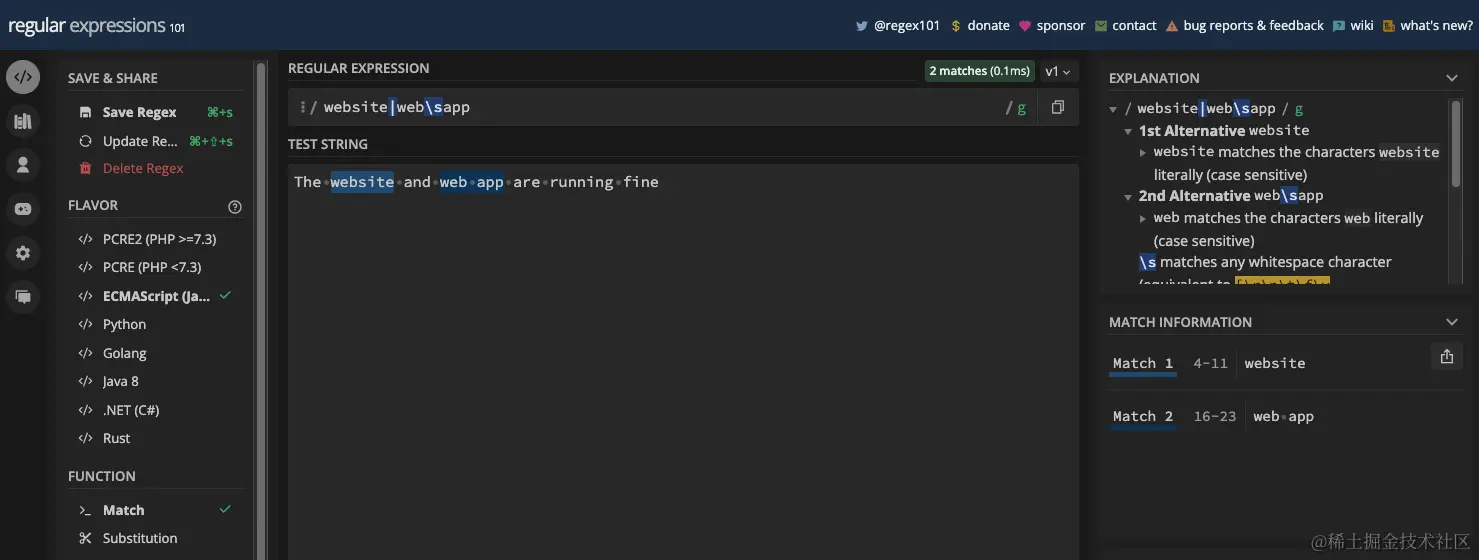This screenshot has width=1479, height=560.
Task: Open the v1 version dropdown
Action: pos(1057,71)
